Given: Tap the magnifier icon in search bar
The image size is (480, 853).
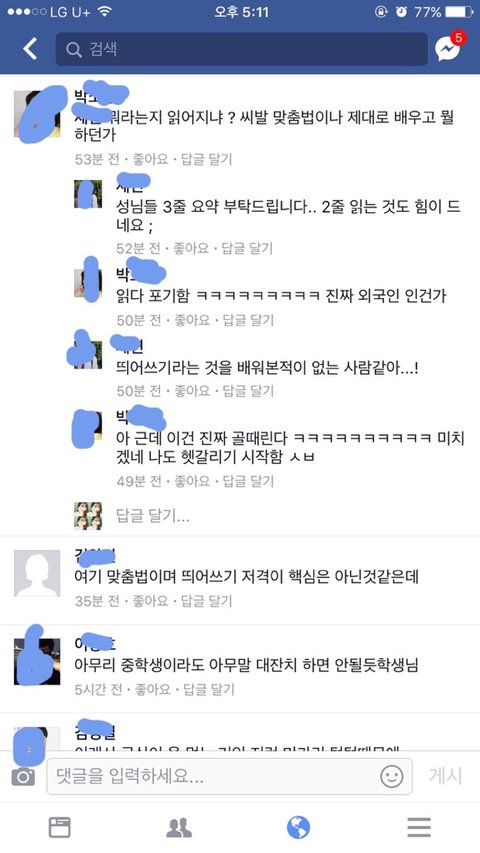Looking at the screenshot, I should click(74, 50).
